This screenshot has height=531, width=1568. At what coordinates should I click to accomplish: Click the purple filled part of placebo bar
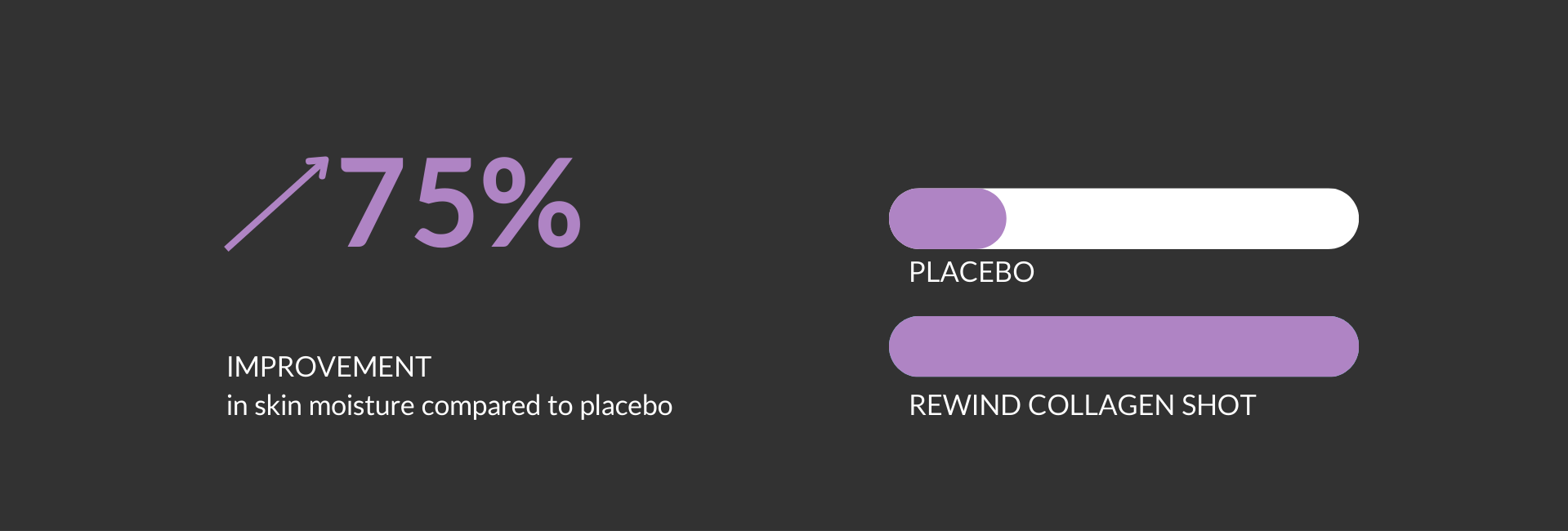(x=946, y=219)
